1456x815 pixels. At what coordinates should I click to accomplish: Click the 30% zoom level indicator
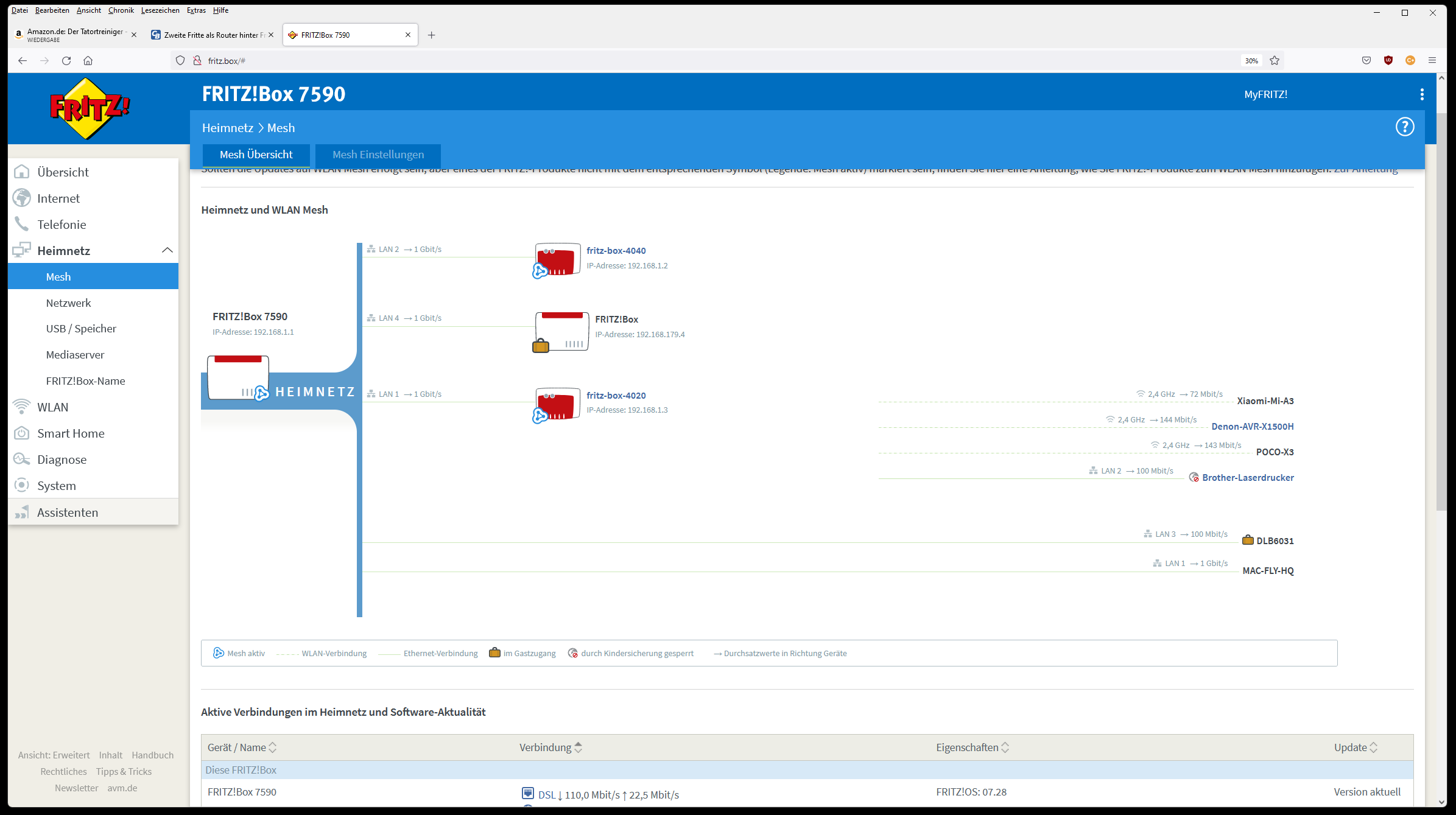[1251, 61]
